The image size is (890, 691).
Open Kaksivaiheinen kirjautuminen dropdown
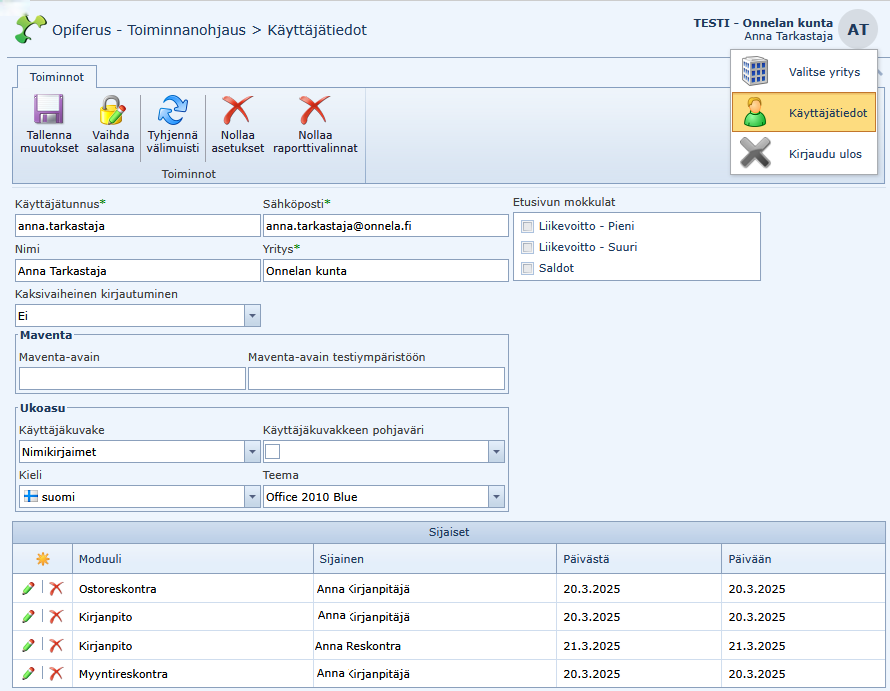click(252, 316)
